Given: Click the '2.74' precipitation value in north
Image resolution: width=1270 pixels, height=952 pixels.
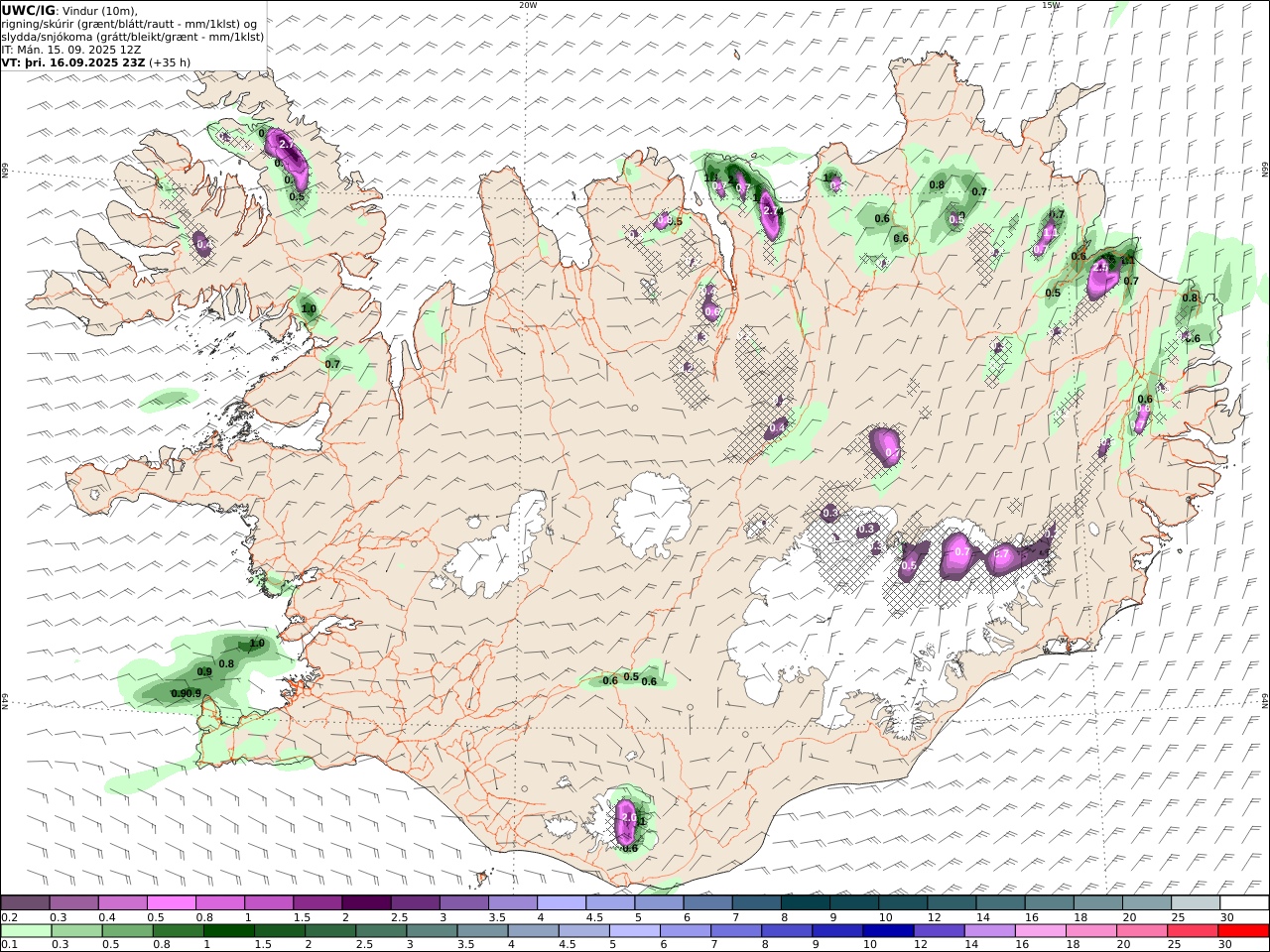Looking at the screenshot, I should (x=773, y=211).
